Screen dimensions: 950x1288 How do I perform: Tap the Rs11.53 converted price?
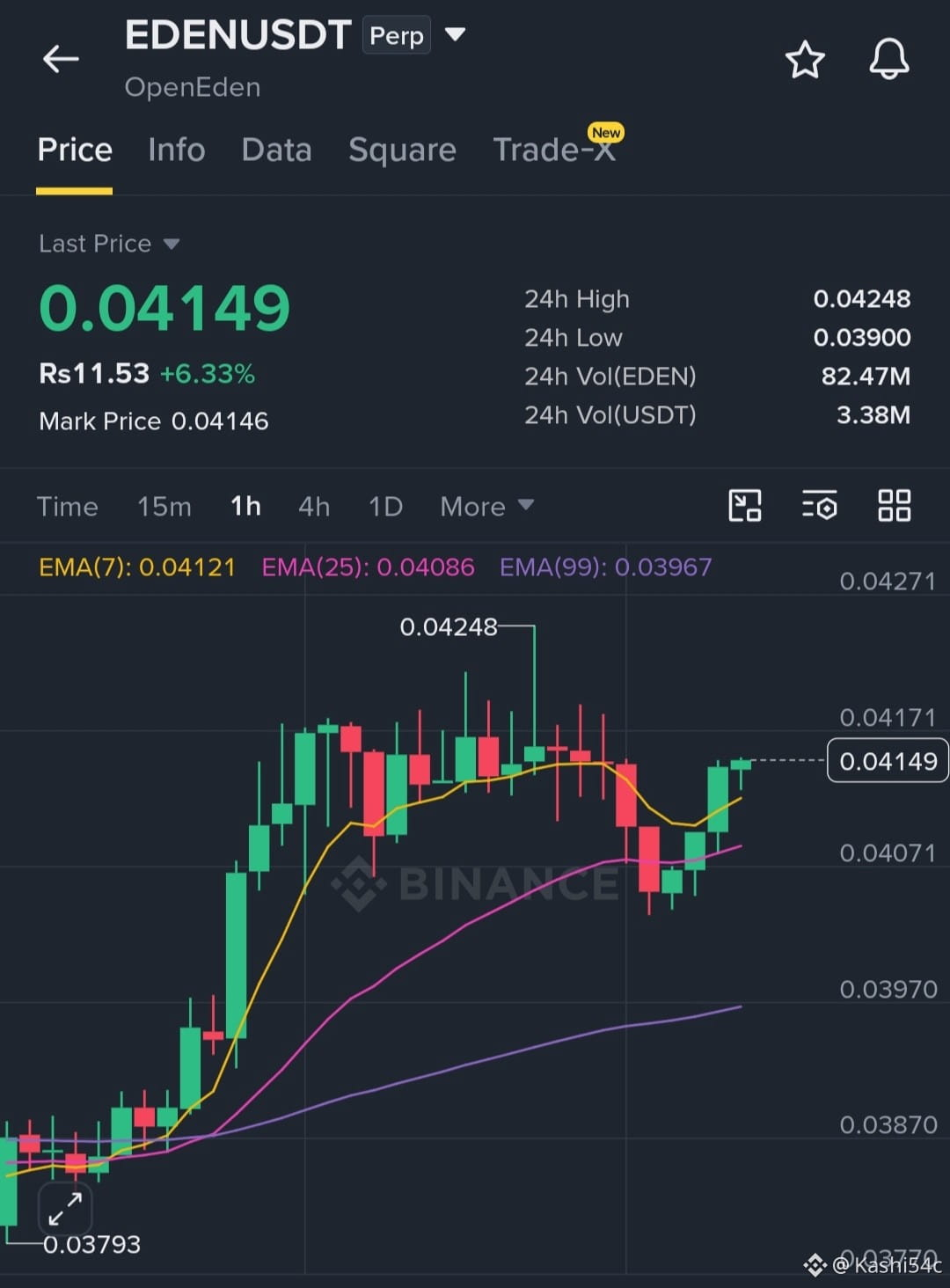tap(94, 374)
